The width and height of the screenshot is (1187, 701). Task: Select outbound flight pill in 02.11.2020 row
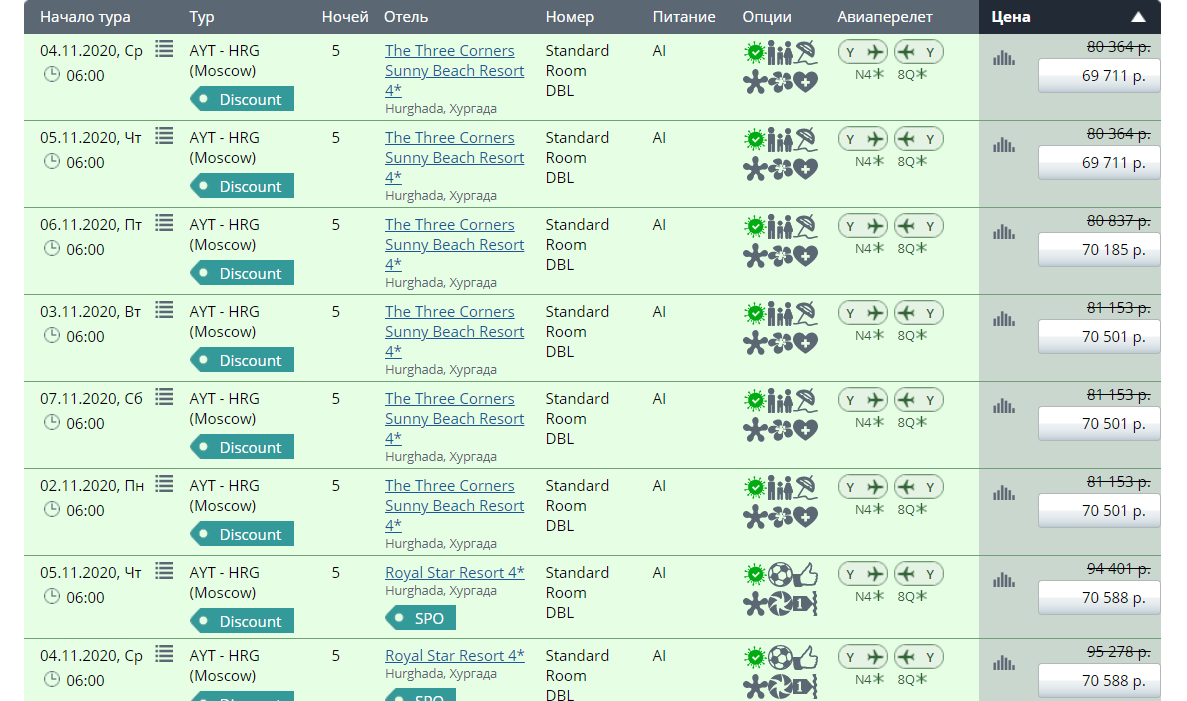click(x=862, y=487)
